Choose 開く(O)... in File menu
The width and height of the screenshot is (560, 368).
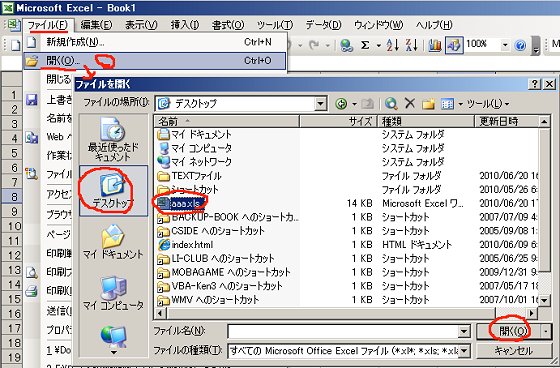click(155, 61)
